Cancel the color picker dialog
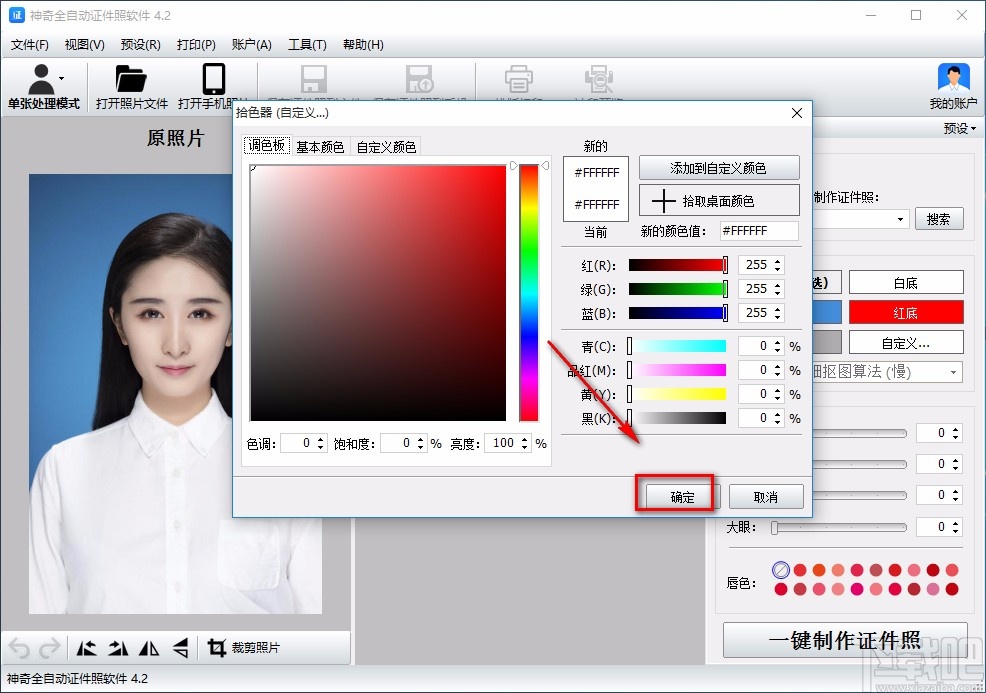Screen dimensions: 986x693 click(x=765, y=497)
